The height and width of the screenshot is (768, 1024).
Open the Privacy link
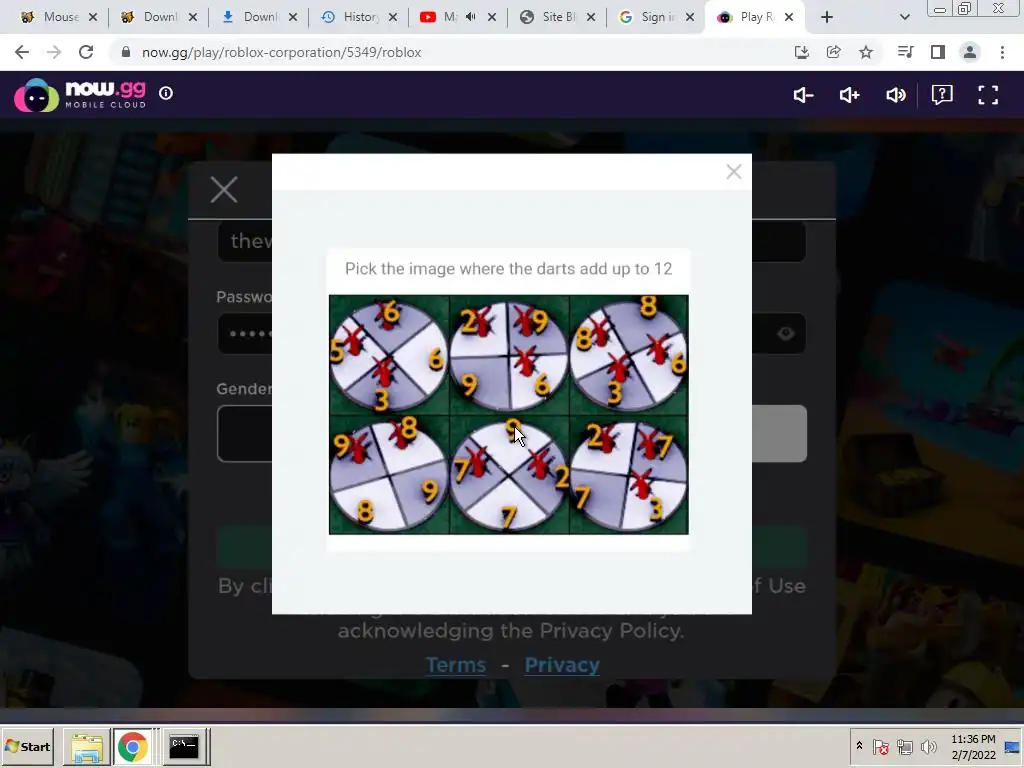(562, 665)
